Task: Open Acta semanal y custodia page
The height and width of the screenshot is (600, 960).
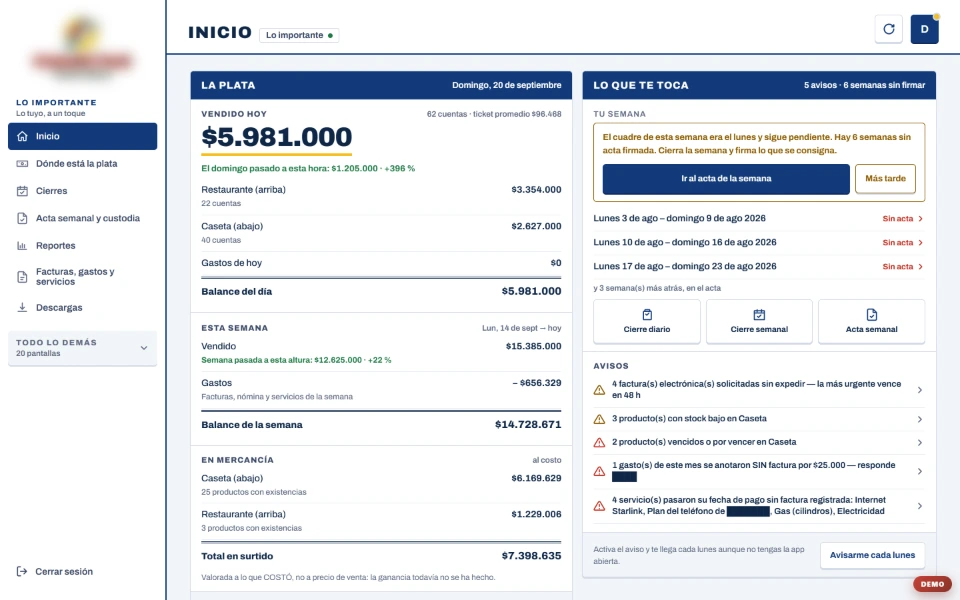Action: [82, 219]
